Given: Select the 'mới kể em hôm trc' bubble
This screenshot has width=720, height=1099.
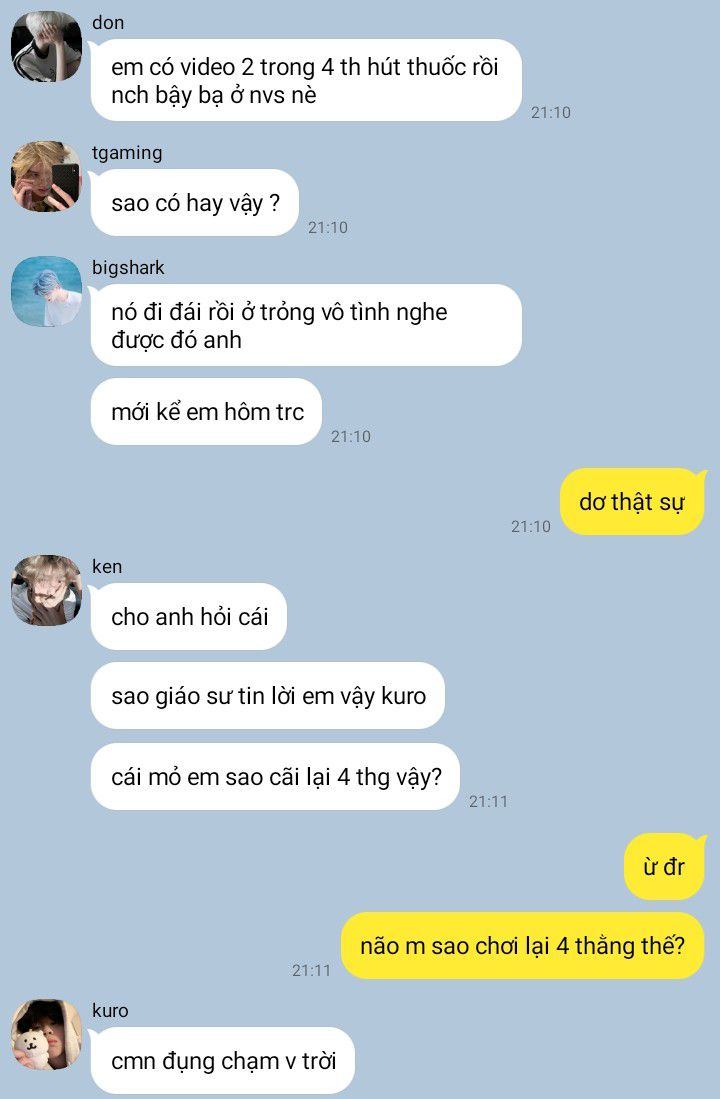Looking at the screenshot, I should (x=206, y=411).
